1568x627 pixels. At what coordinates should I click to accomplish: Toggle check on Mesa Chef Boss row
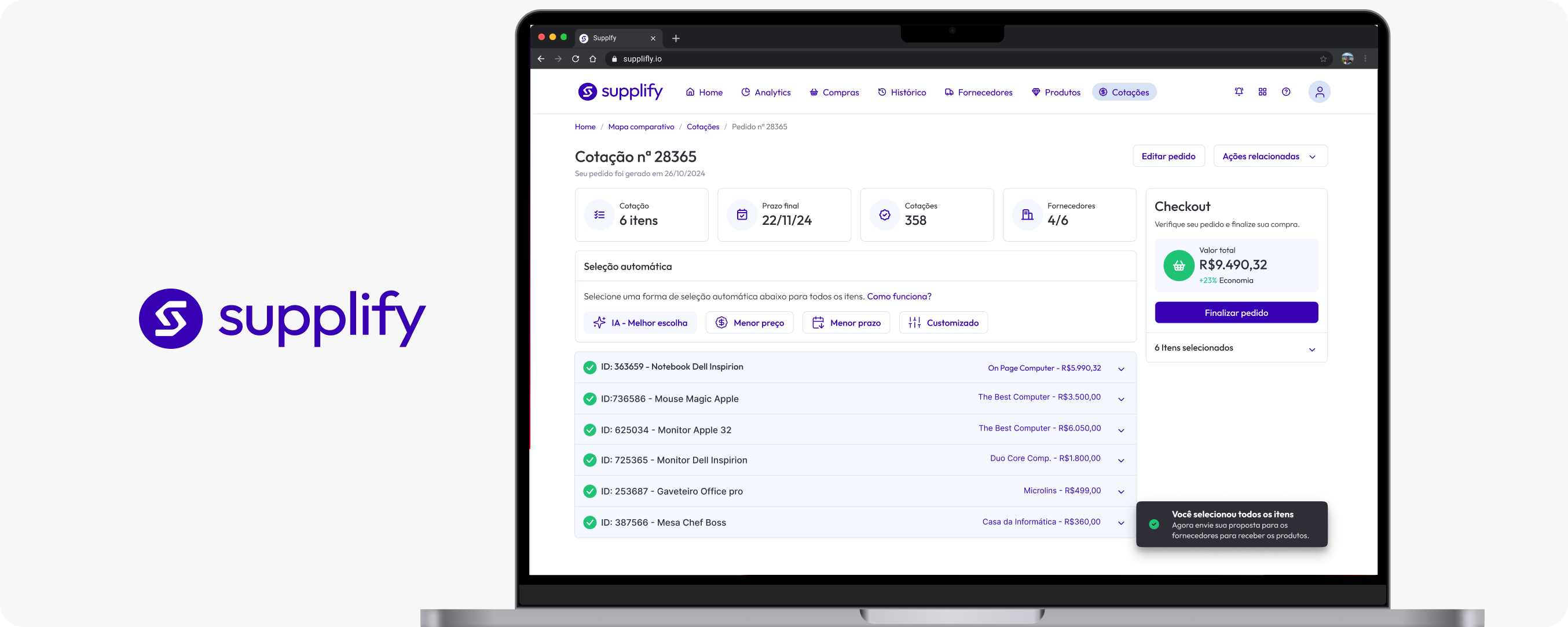click(x=589, y=522)
